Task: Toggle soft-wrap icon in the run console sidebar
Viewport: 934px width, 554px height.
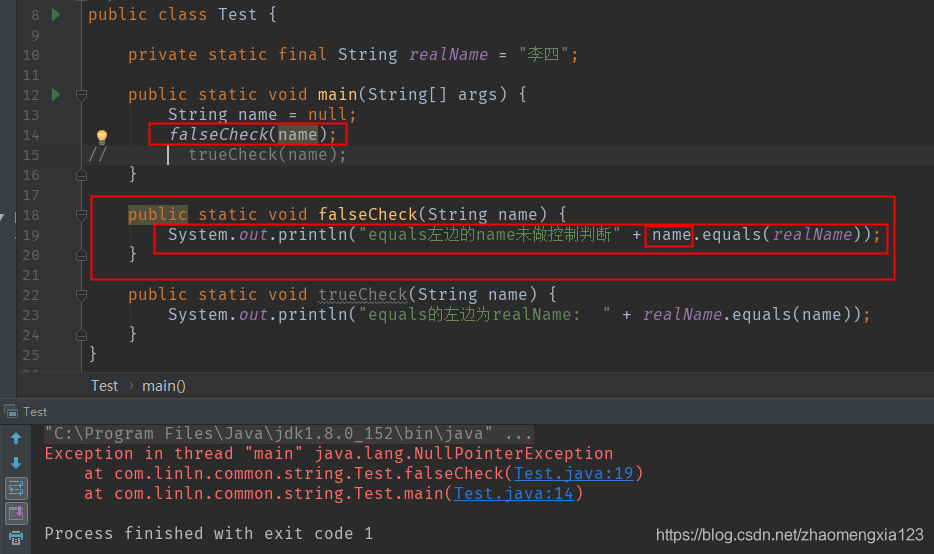Action: click(x=16, y=488)
